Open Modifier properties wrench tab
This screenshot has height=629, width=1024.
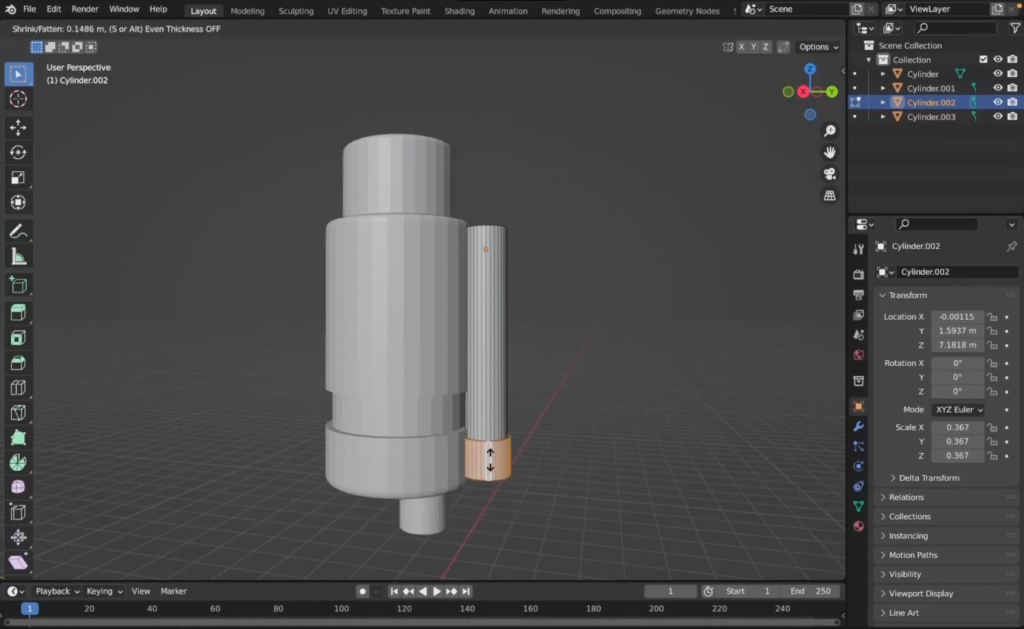(x=858, y=427)
